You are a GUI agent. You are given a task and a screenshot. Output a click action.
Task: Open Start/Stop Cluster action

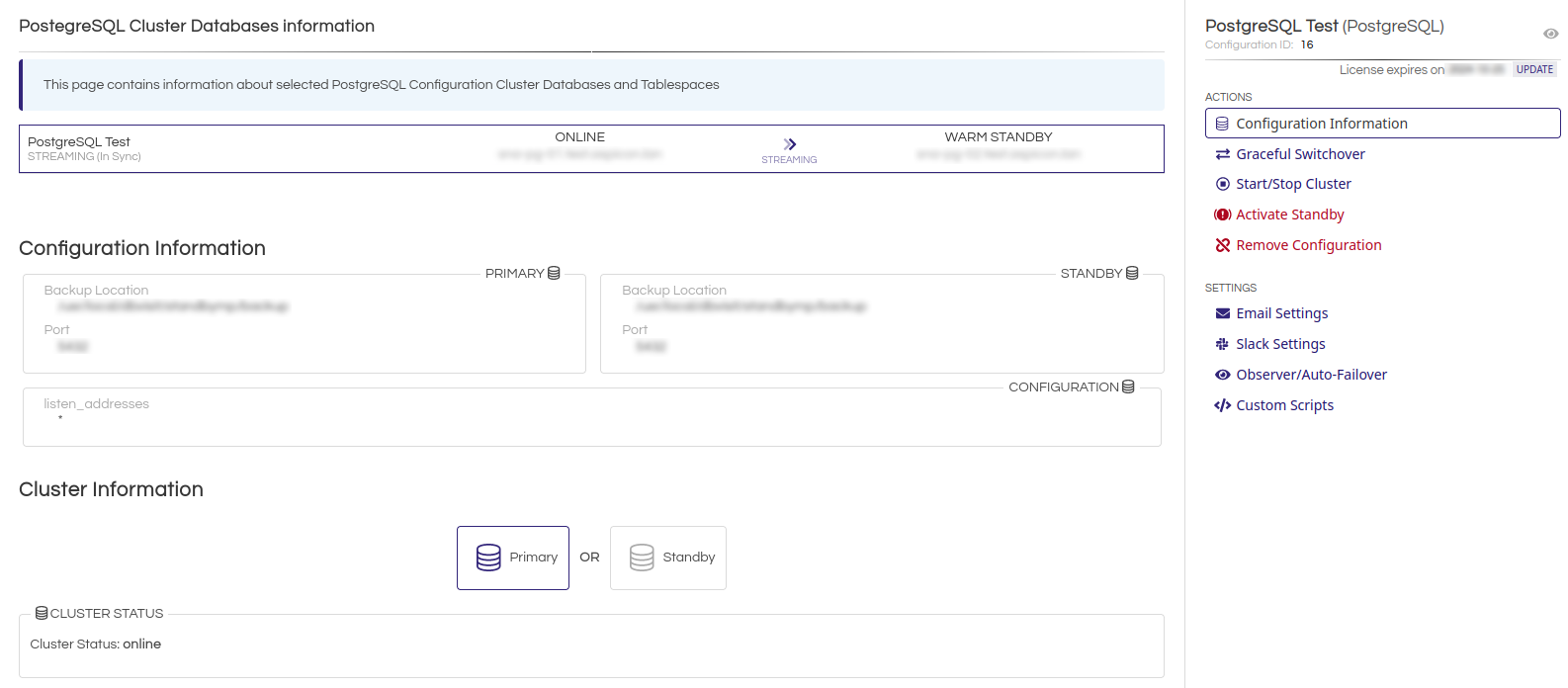point(1293,184)
